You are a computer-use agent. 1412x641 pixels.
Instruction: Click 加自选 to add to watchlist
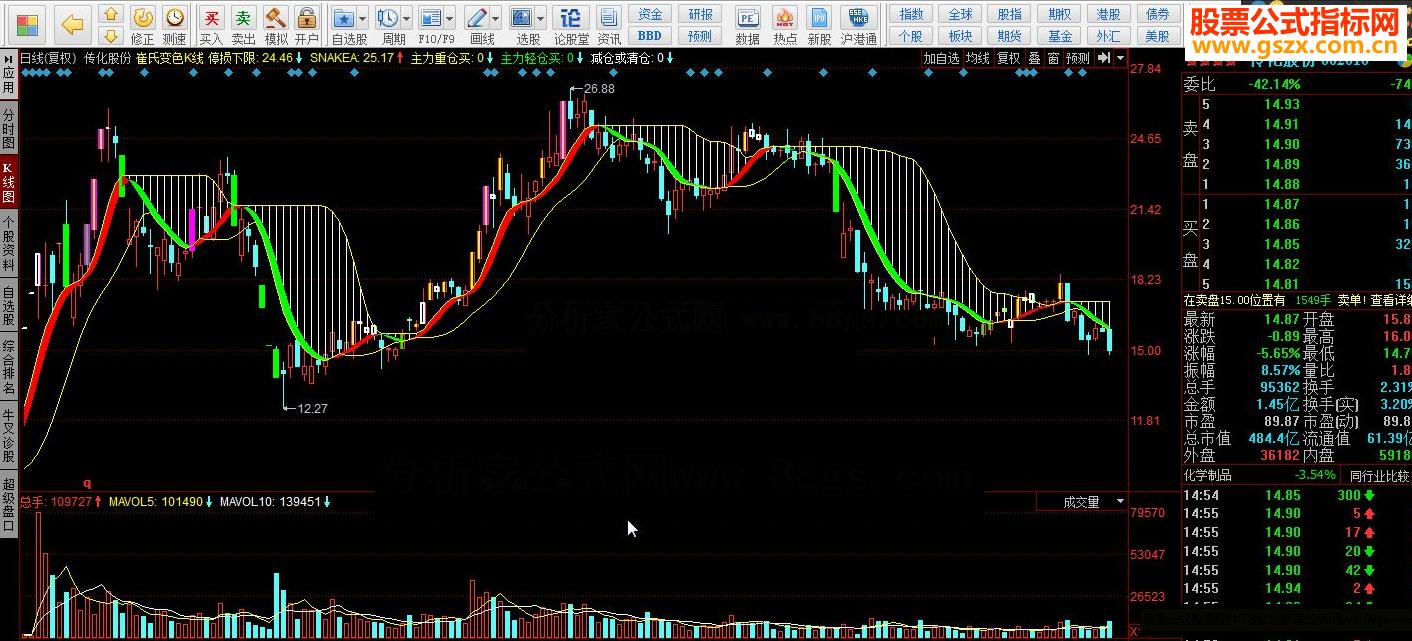coord(941,58)
